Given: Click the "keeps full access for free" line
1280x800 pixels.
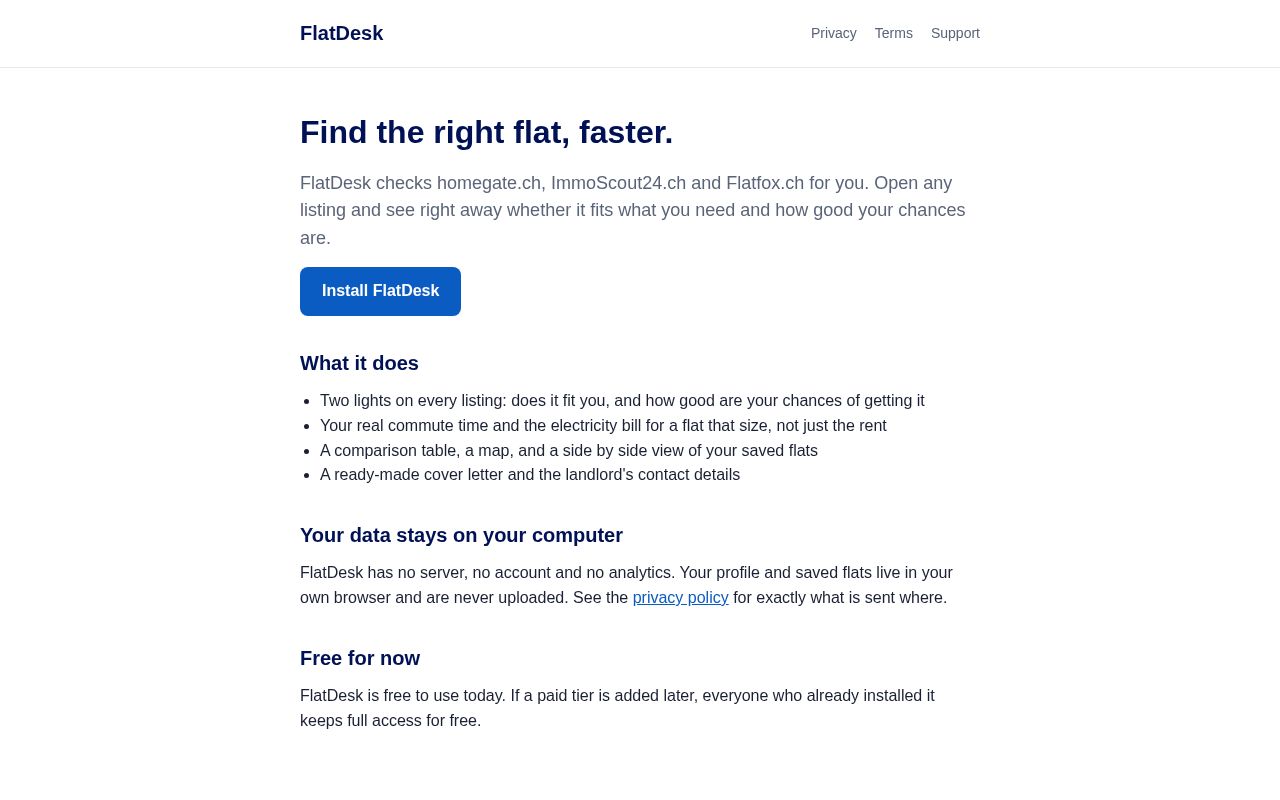Looking at the screenshot, I should [x=390, y=721].
